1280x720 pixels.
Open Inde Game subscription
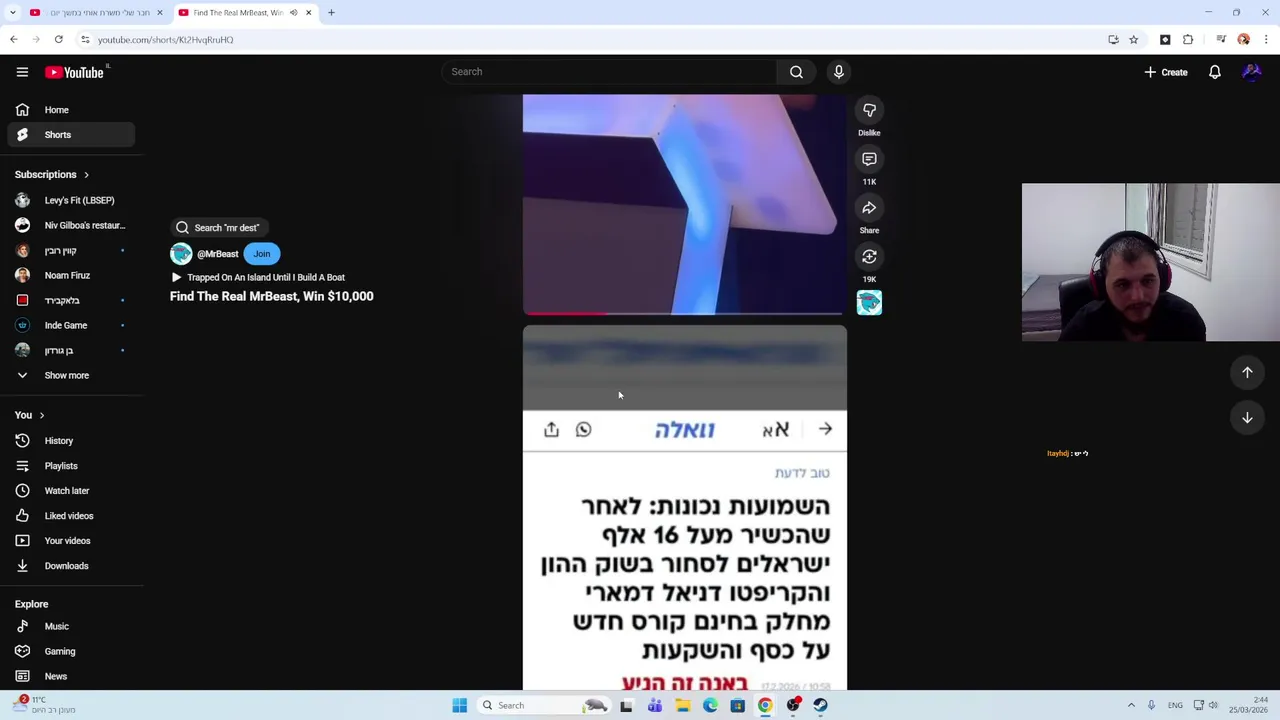click(x=70, y=325)
